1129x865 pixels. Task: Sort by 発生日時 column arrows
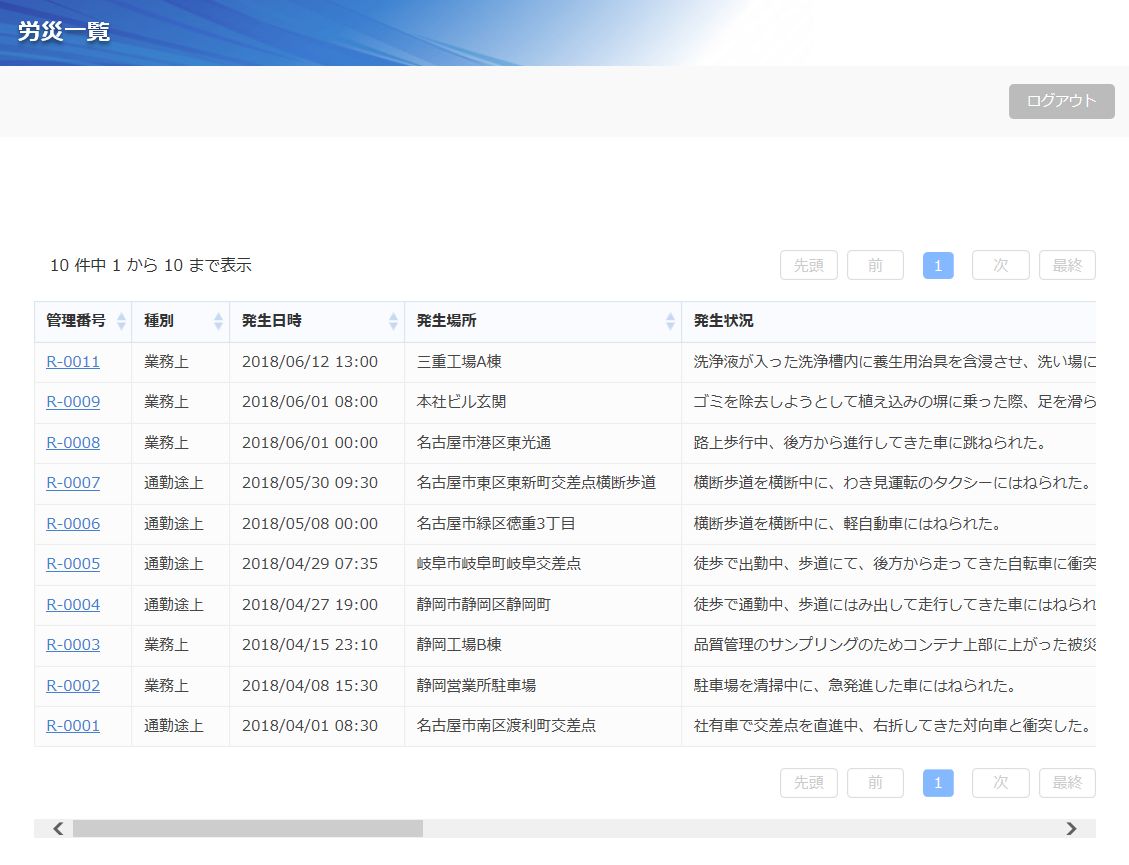tap(393, 322)
